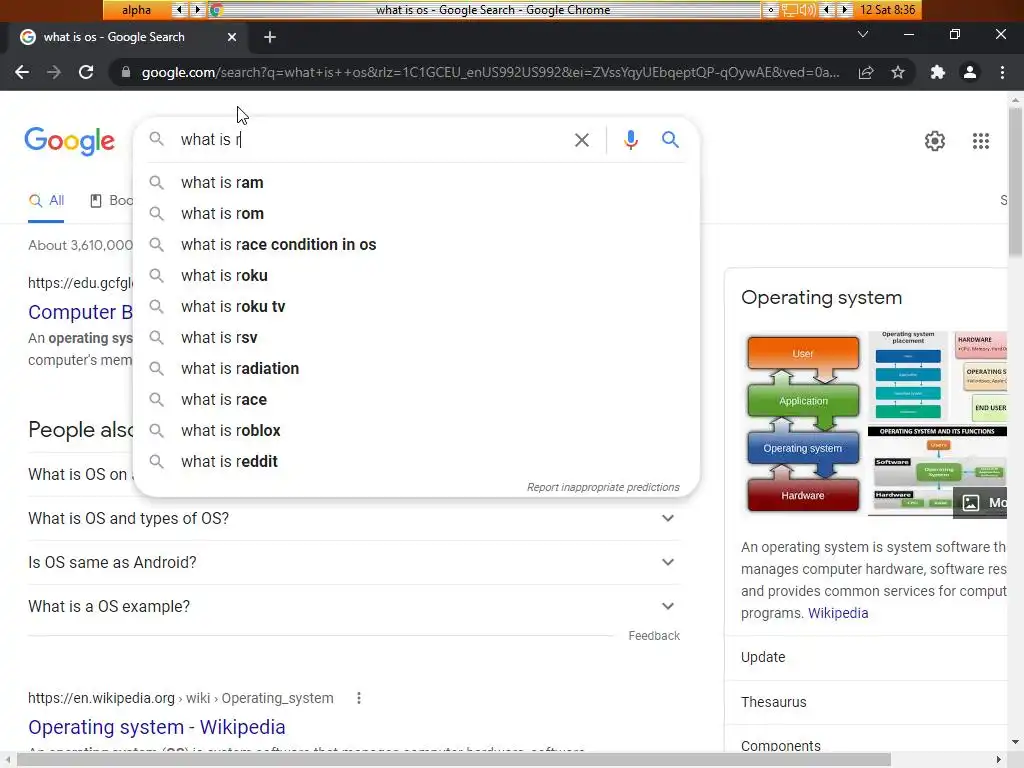Open the Components item in knowledge panel
1024x768 pixels.
click(x=865, y=746)
